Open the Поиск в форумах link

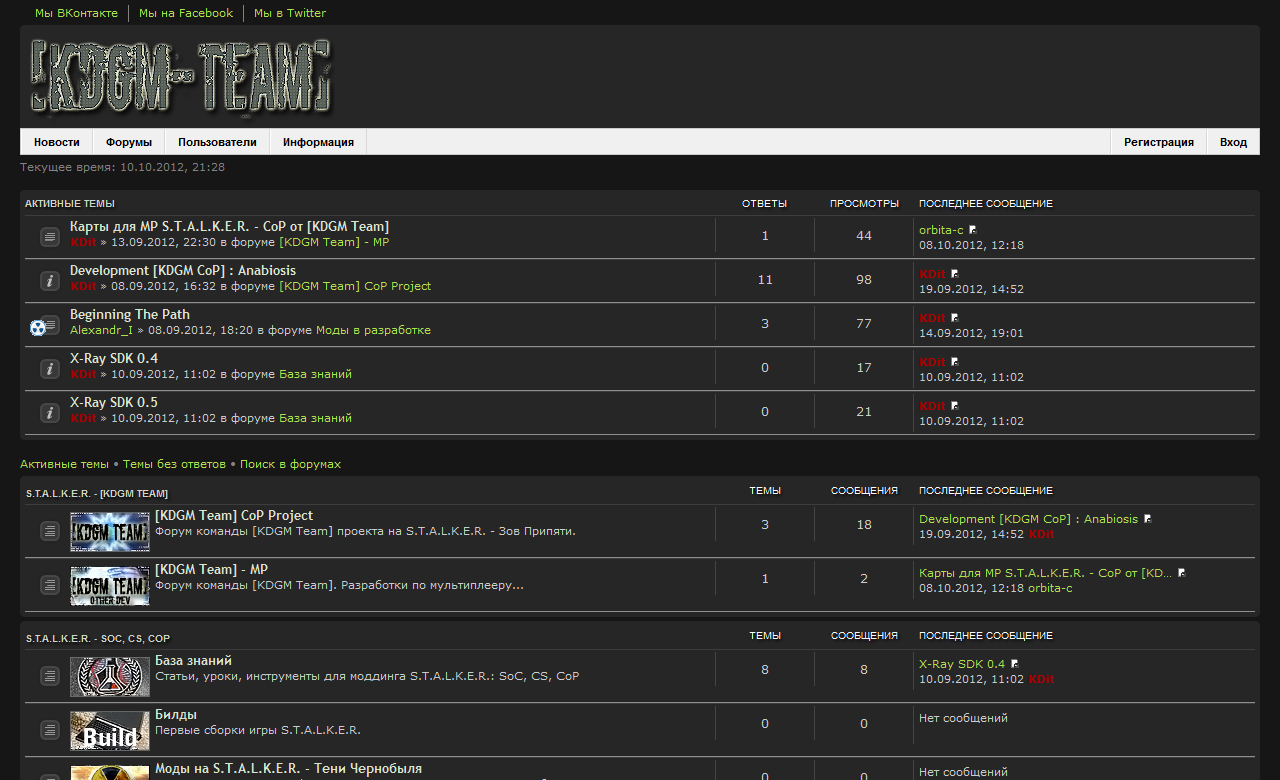tap(290, 464)
